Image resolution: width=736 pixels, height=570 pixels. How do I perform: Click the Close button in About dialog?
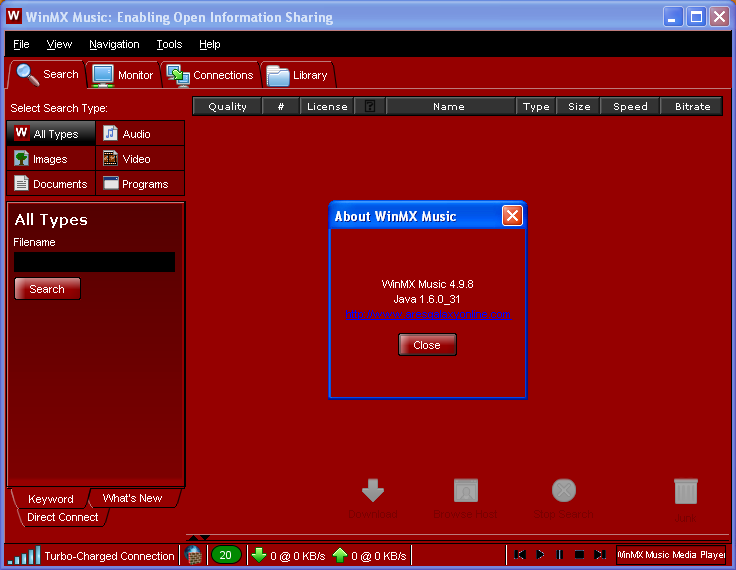pos(427,345)
